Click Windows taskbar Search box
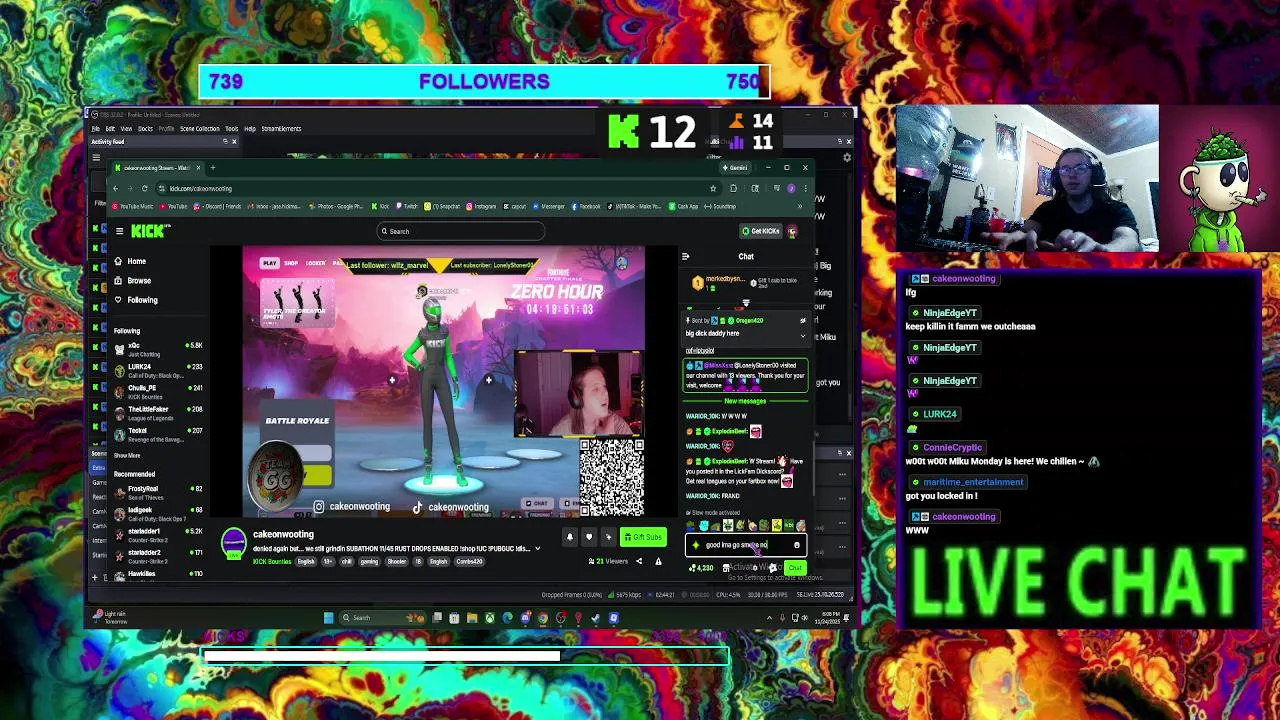 click(383, 618)
